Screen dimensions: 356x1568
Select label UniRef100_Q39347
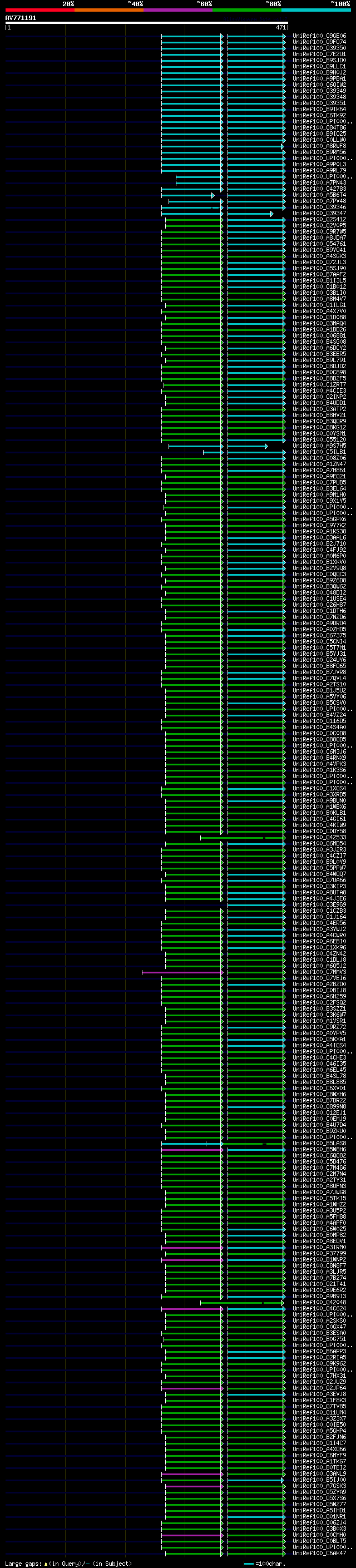[x=319, y=214]
